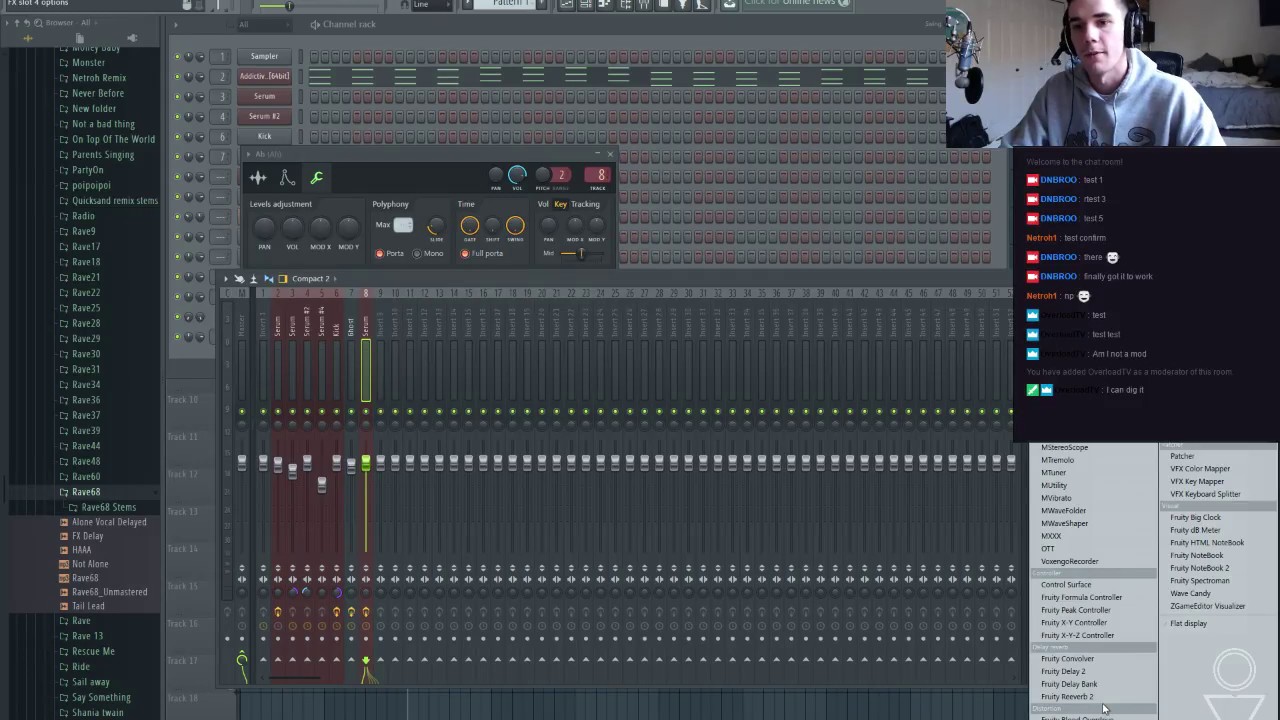This screenshot has height=720, width=1280.
Task: Click the master track fader in mixer
Action: (x=241, y=462)
